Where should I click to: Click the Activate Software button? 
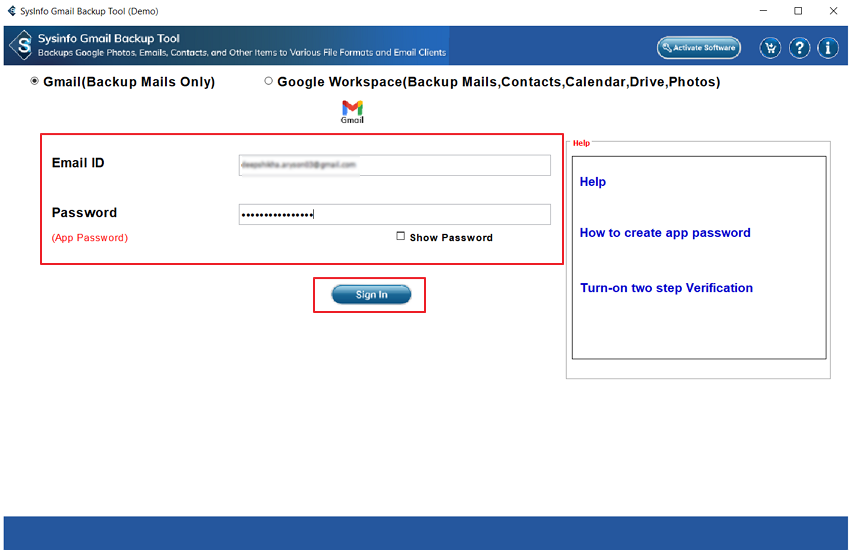(698, 48)
